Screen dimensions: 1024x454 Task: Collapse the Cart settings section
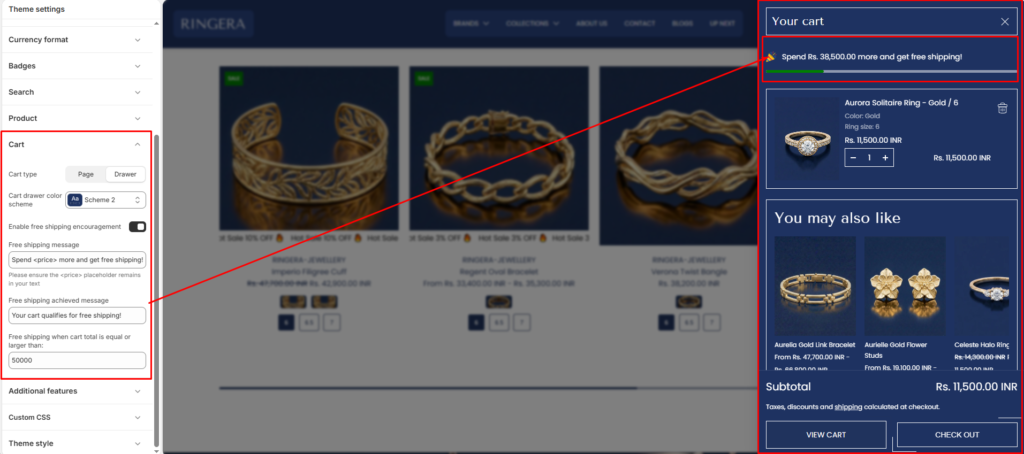(76, 144)
